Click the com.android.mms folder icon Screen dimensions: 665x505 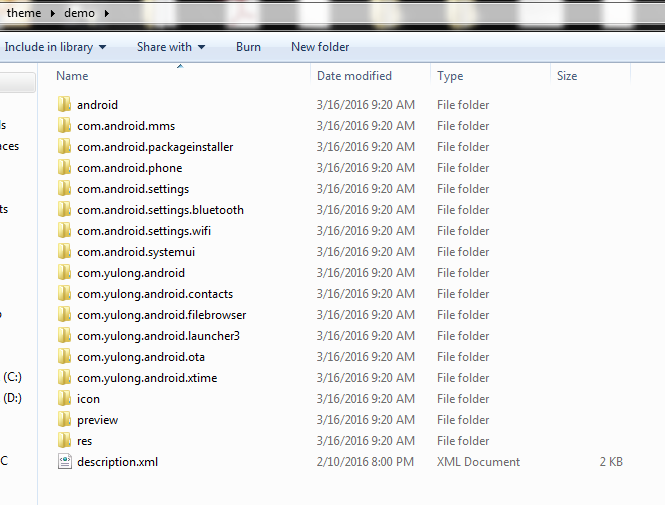[64, 126]
